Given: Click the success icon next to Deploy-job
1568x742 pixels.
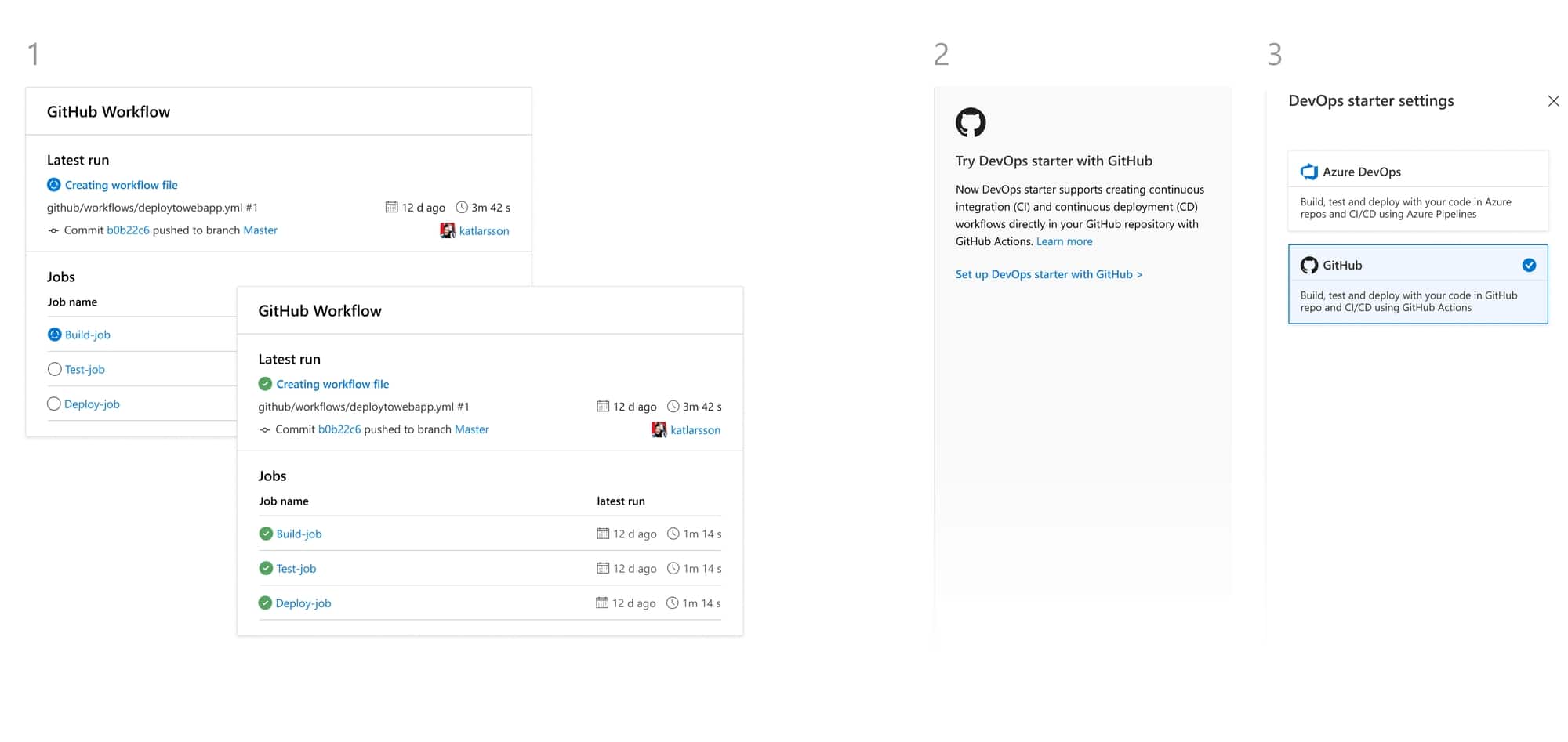Looking at the screenshot, I should (266, 603).
